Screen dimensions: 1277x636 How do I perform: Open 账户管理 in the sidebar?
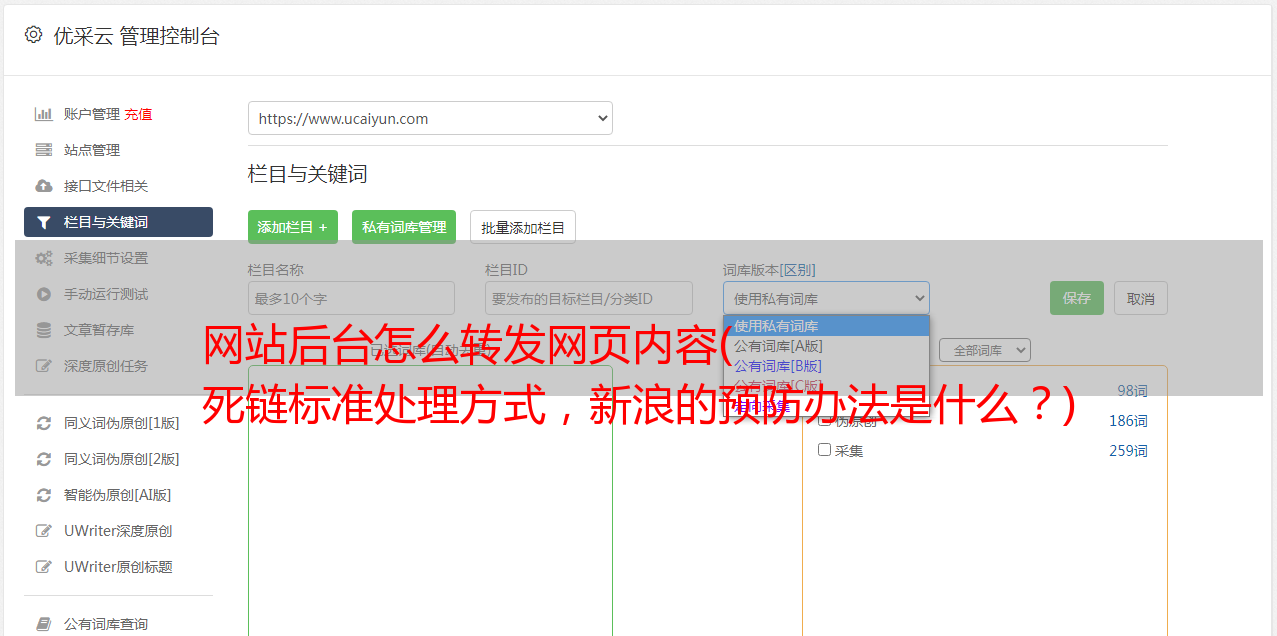(92, 114)
